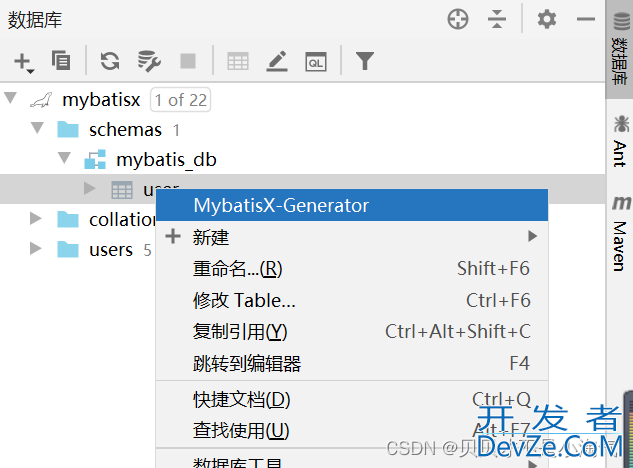Click the duplicate data source icon

61,61
